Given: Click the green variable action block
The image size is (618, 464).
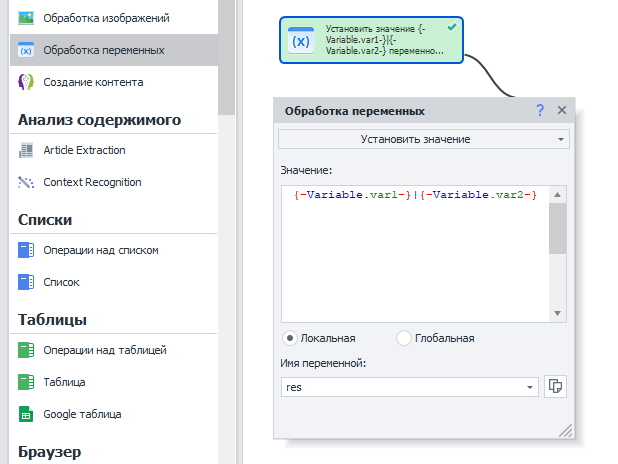Looking at the screenshot, I should pos(371,42).
